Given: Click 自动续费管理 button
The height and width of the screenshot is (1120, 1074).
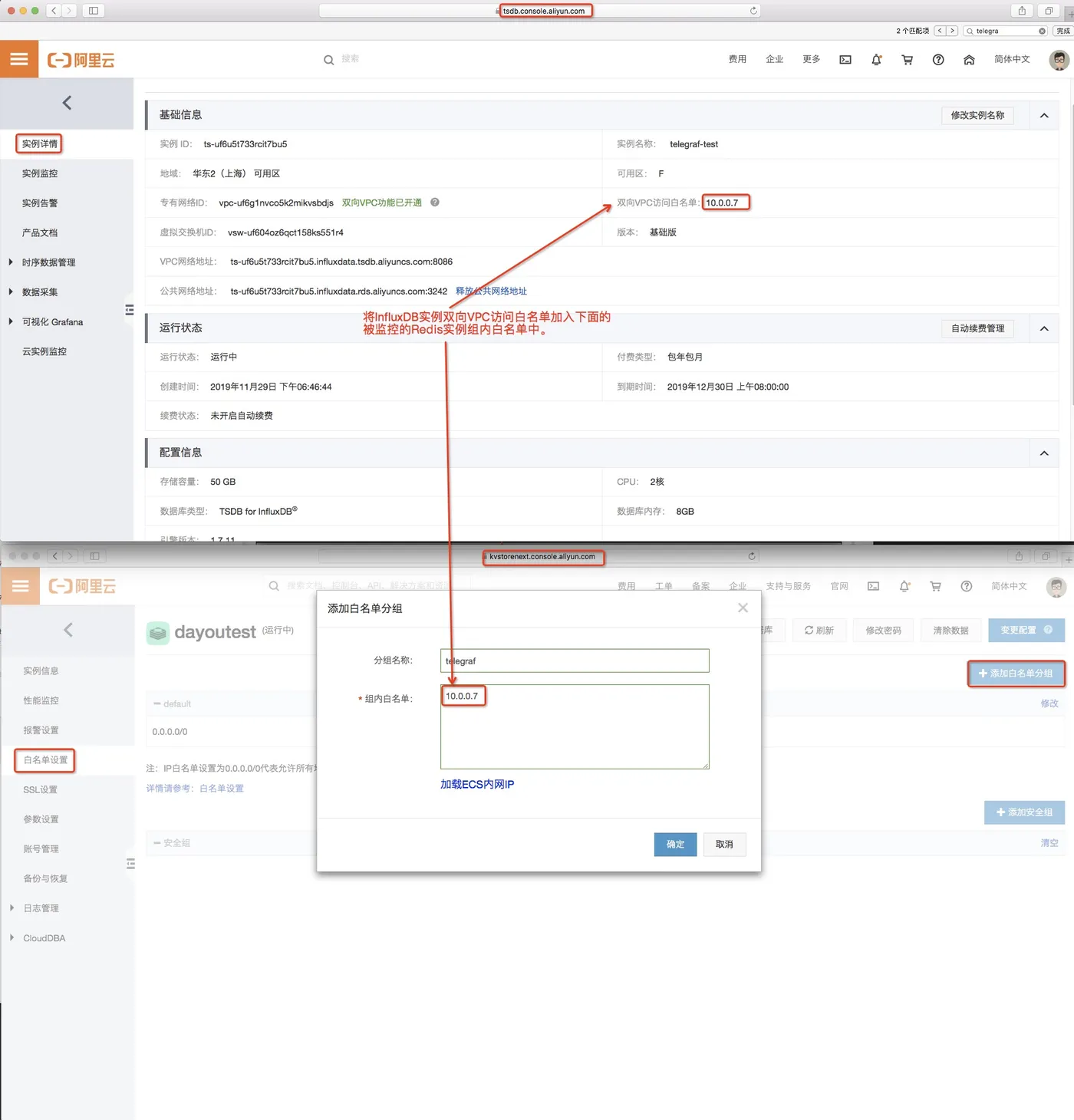Looking at the screenshot, I should click(x=977, y=328).
